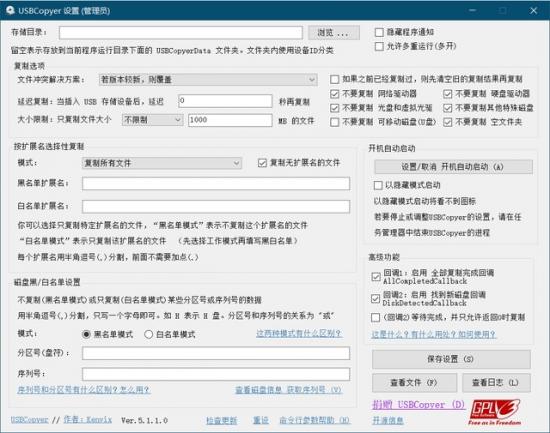This screenshot has height=433, width=550.
Task: Uncheck 不要复制 硬盘驱动器
Action: (x=447, y=94)
